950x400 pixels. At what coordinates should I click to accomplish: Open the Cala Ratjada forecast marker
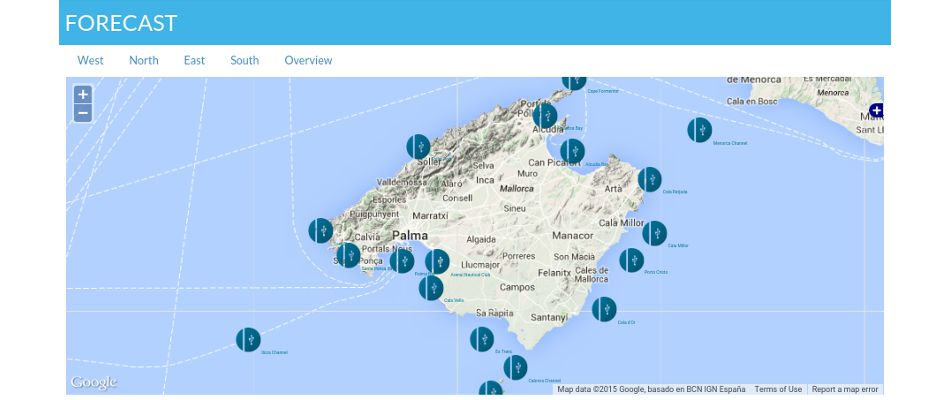[649, 179]
